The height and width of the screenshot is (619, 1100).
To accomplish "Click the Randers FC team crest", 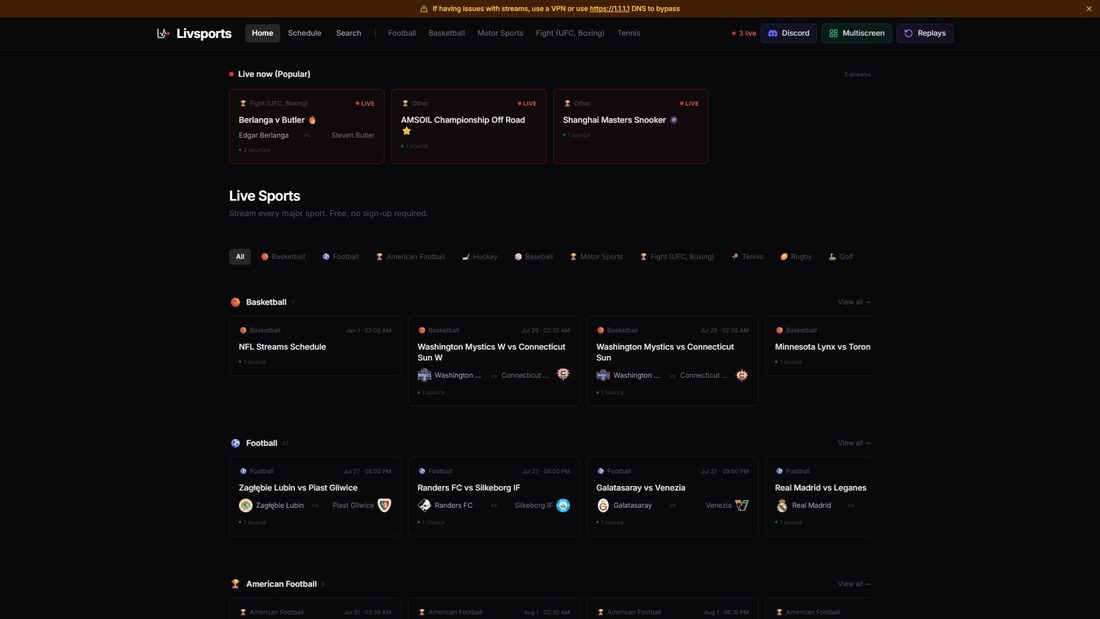I will pyautogui.click(x=424, y=505).
